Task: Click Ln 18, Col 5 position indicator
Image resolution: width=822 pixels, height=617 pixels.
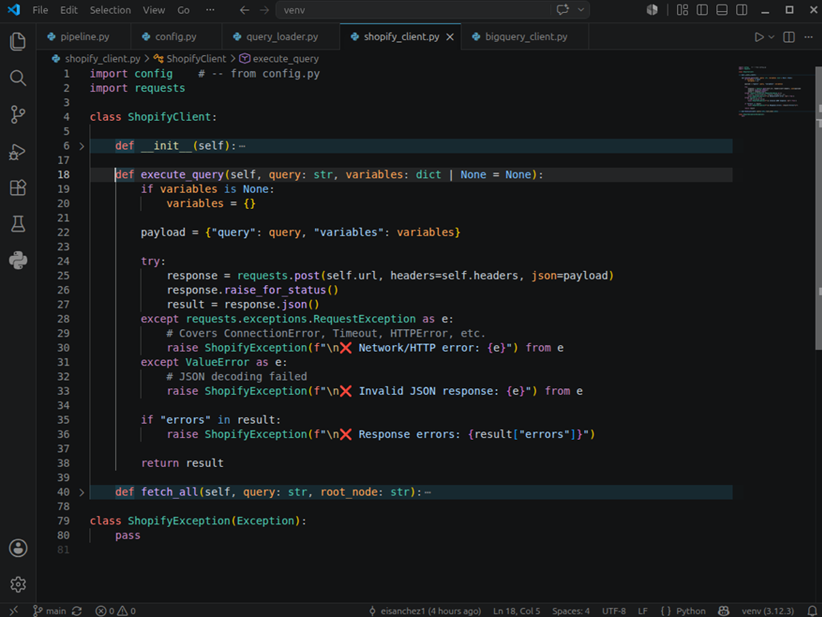Action: pyautogui.click(x=516, y=611)
